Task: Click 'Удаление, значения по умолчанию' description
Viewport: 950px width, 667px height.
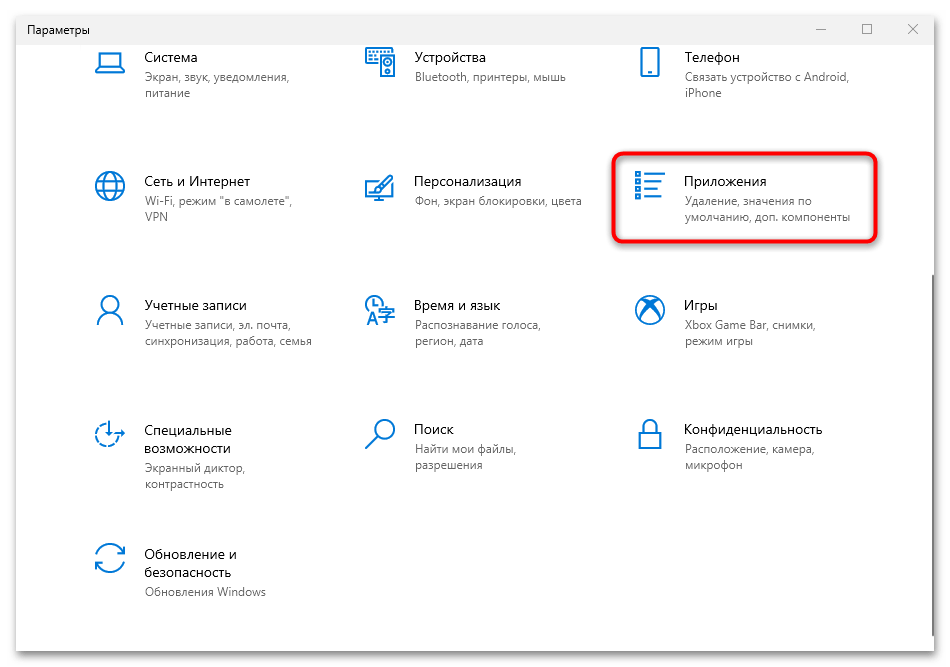Action: click(x=767, y=209)
